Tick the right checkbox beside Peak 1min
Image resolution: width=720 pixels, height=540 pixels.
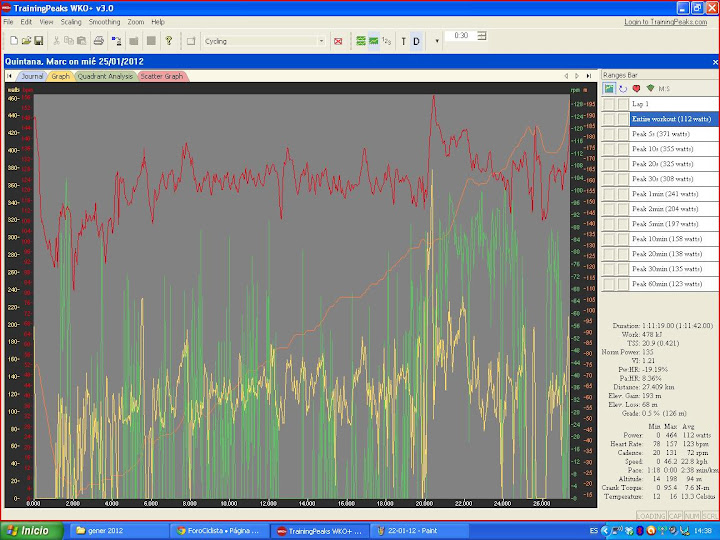click(x=623, y=194)
